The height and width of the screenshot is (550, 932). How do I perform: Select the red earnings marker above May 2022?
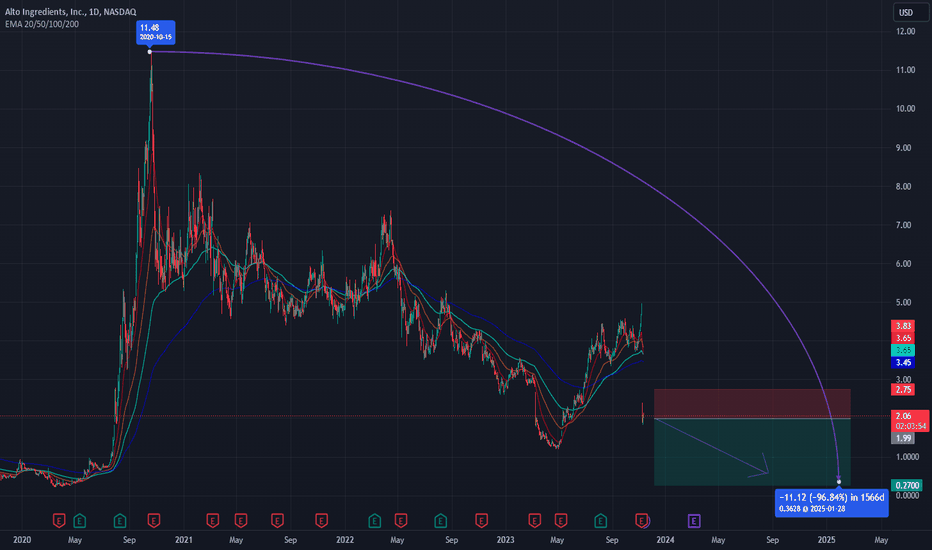pyautogui.click(x=401, y=521)
